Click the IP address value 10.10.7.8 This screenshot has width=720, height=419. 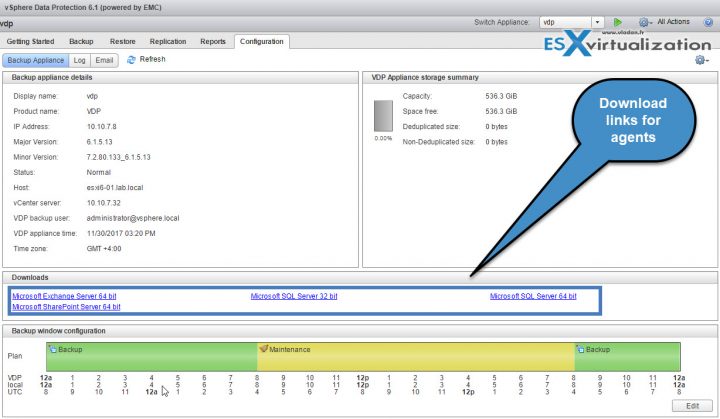tap(101, 127)
